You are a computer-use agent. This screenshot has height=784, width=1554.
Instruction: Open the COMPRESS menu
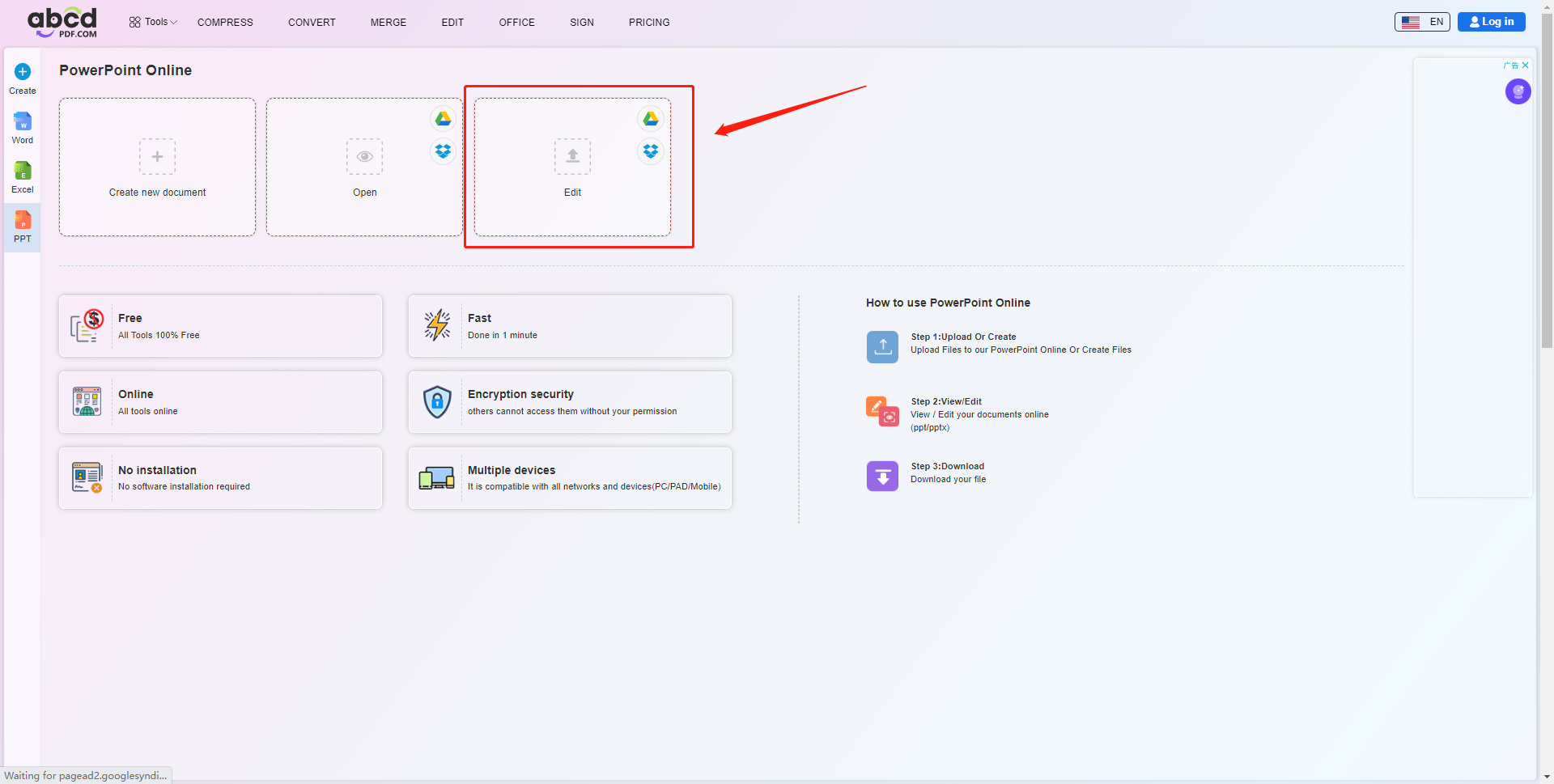point(225,23)
